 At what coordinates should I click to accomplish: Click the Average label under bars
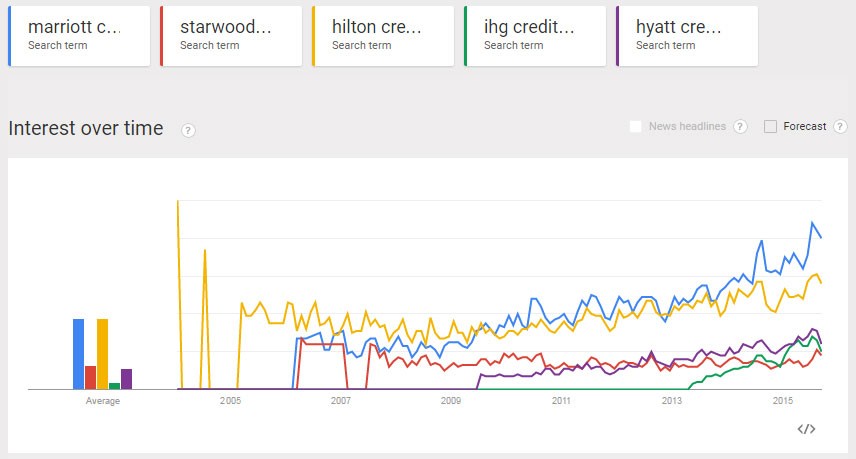[x=102, y=401]
